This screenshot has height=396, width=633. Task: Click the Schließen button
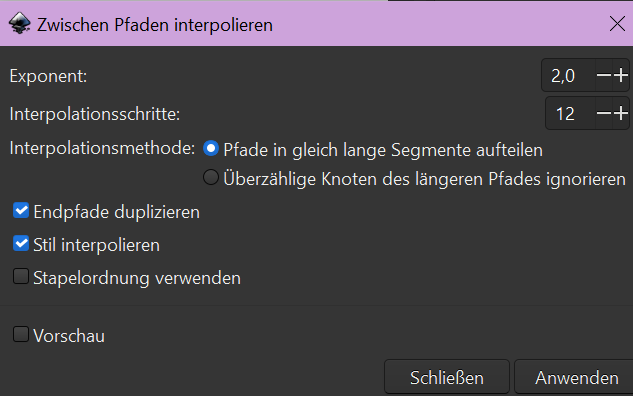pyautogui.click(x=447, y=377)
